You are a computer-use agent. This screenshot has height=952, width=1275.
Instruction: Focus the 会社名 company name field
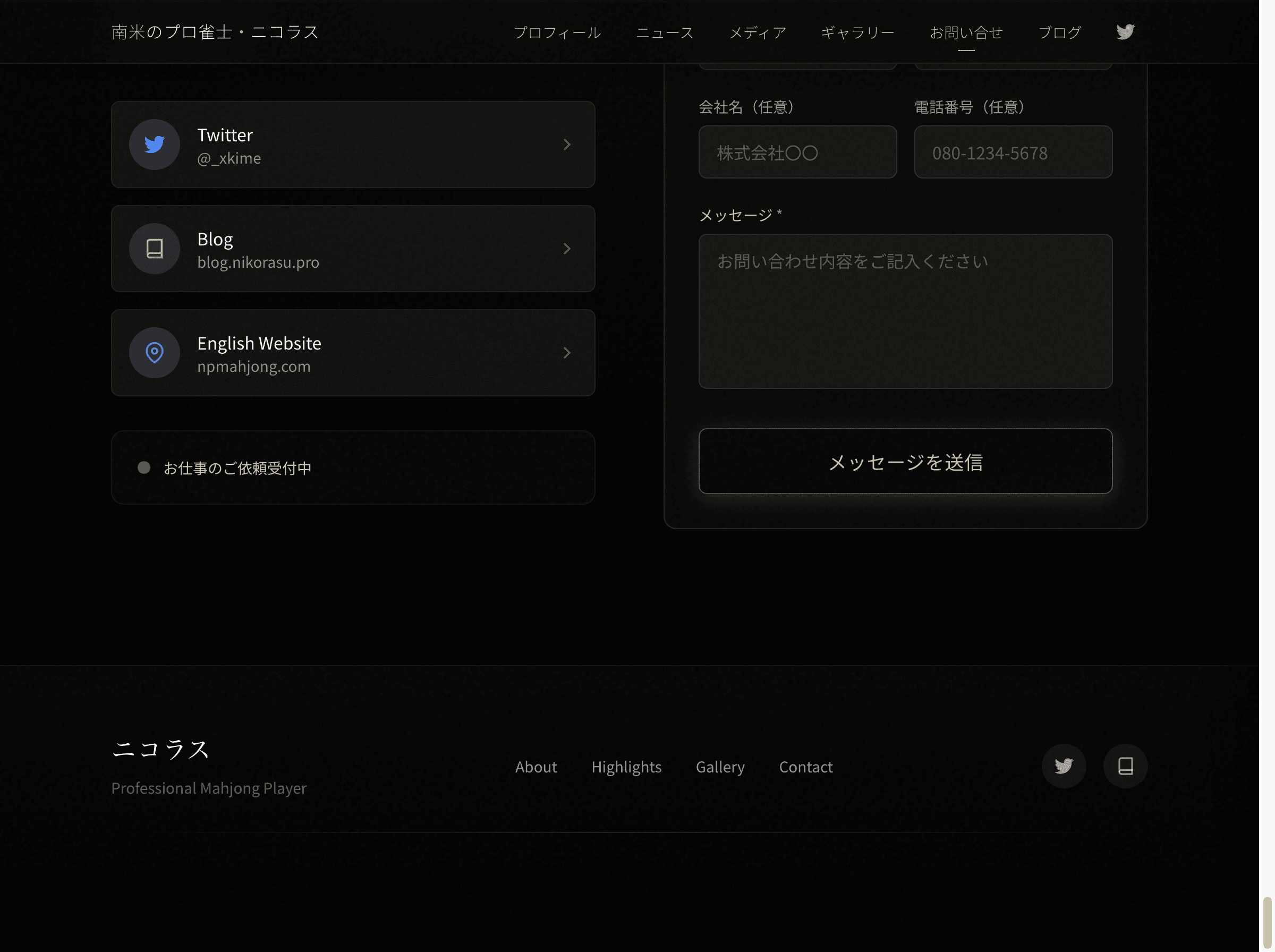click(797, 152)
